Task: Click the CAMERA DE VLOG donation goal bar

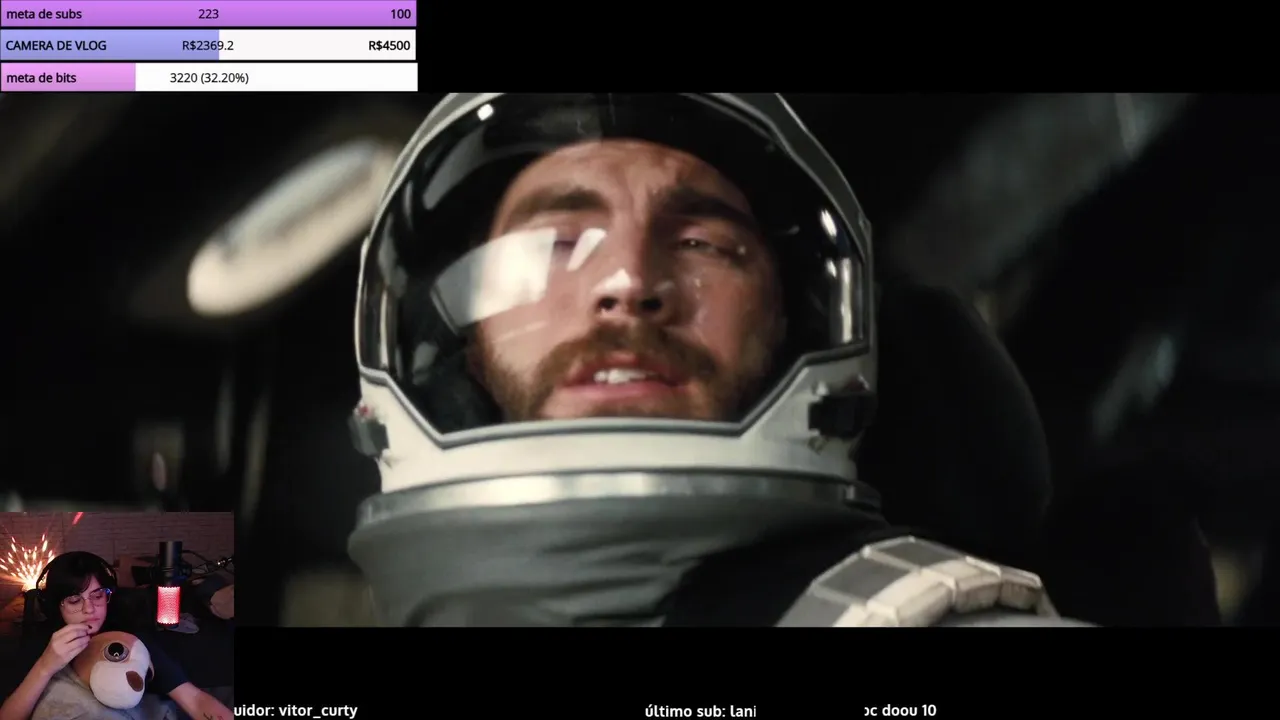Action: click(208, 45)
